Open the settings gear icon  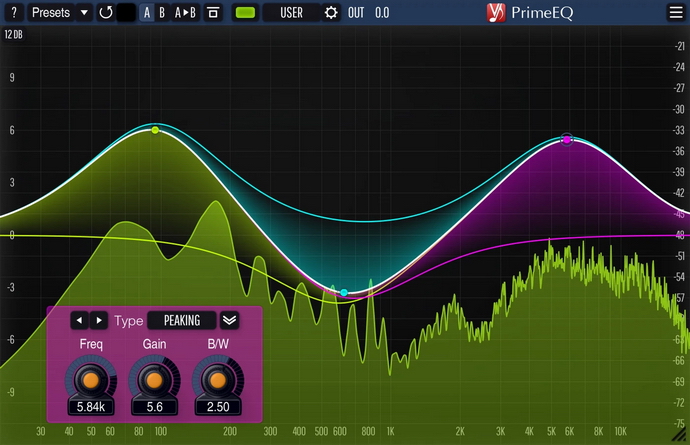pyautogui.click(x=331, y=12)
